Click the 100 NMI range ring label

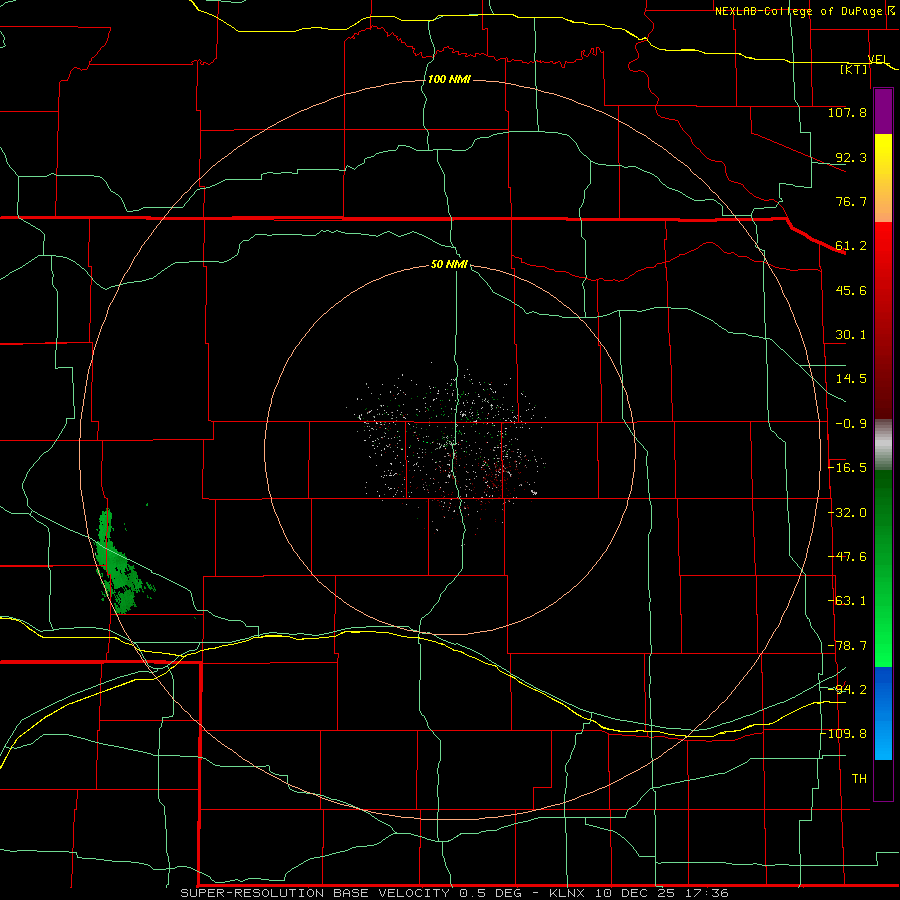[x=449, y=79]
